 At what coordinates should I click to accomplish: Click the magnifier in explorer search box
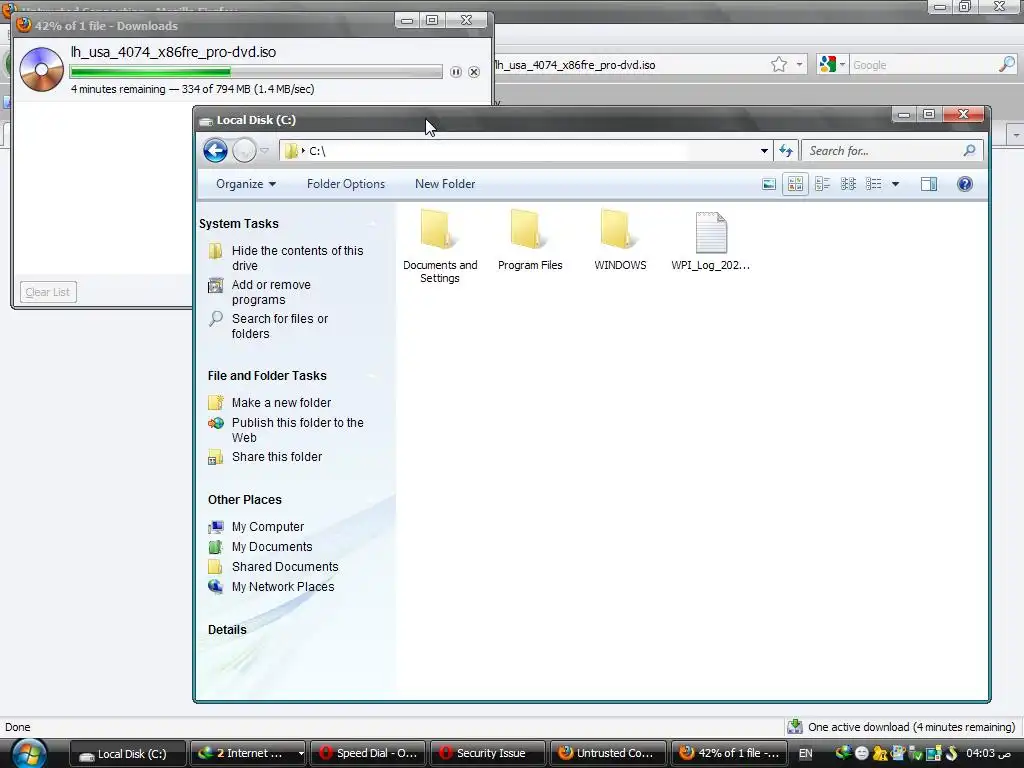pos(970,151)
